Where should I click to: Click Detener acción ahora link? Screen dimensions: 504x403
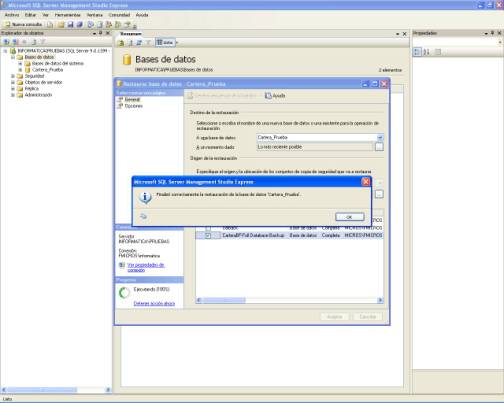click(x=154, y=304)
